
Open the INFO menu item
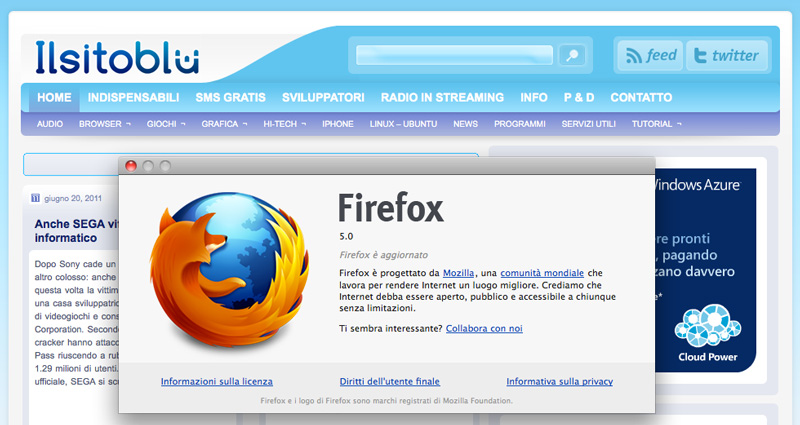(x=534, y=97)
